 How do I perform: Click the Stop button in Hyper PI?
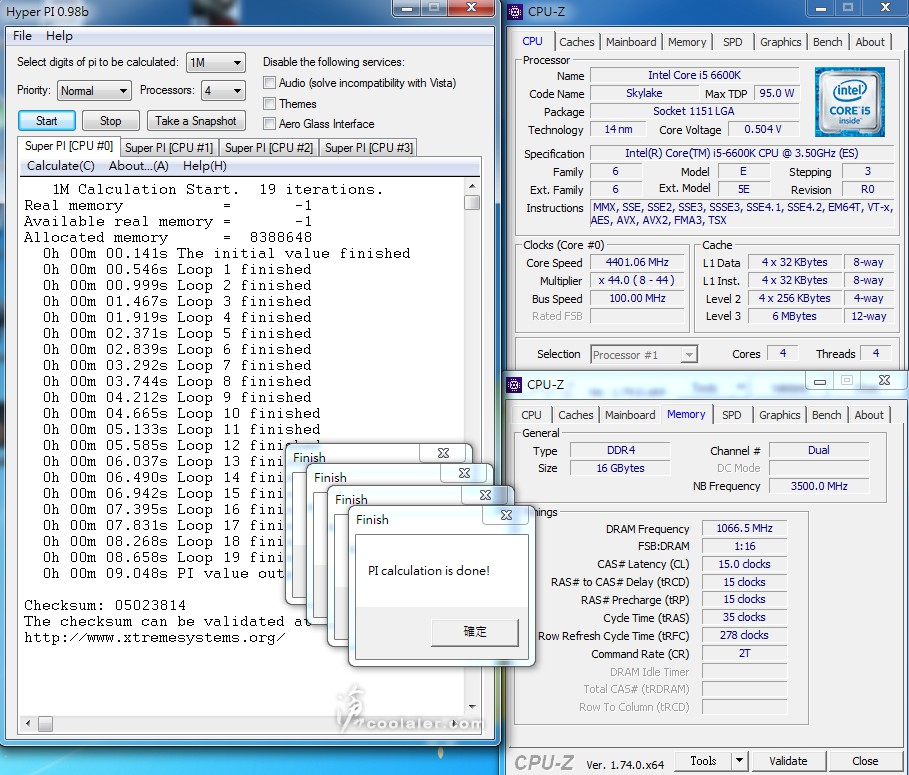(110, 121)
